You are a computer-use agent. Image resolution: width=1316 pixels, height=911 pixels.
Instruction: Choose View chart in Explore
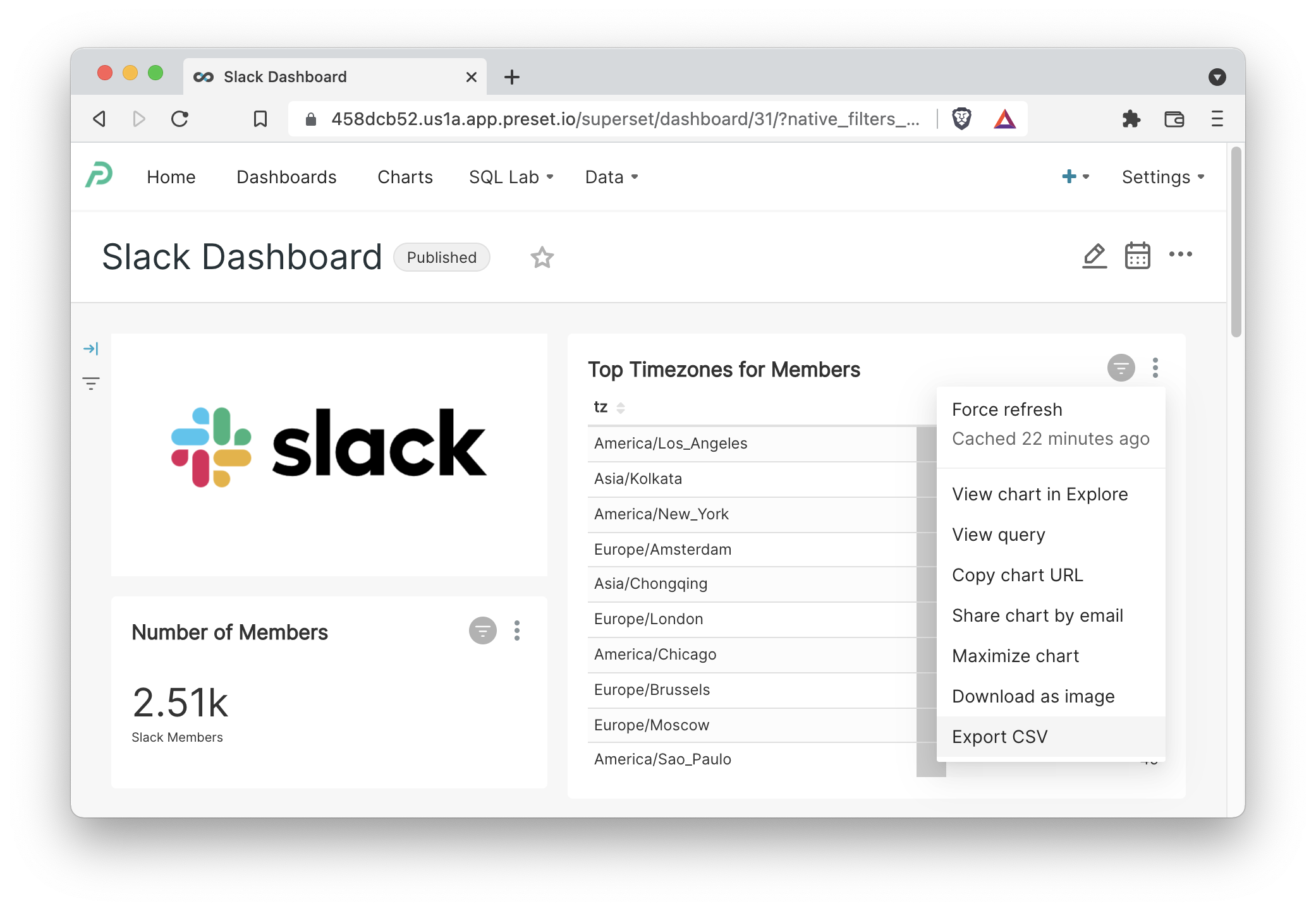coord(1039,494)
